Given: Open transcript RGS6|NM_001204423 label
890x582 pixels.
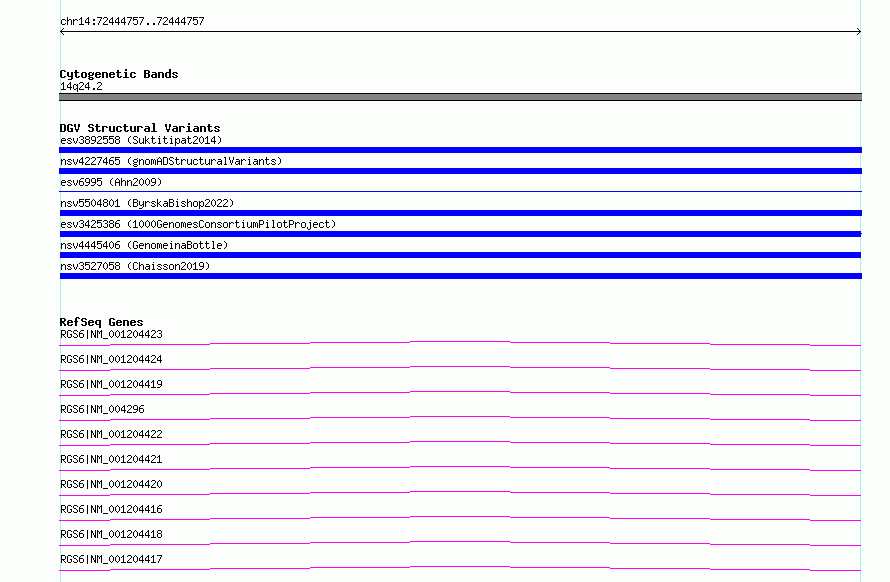Looking at the screenshot, I should 111,334.
